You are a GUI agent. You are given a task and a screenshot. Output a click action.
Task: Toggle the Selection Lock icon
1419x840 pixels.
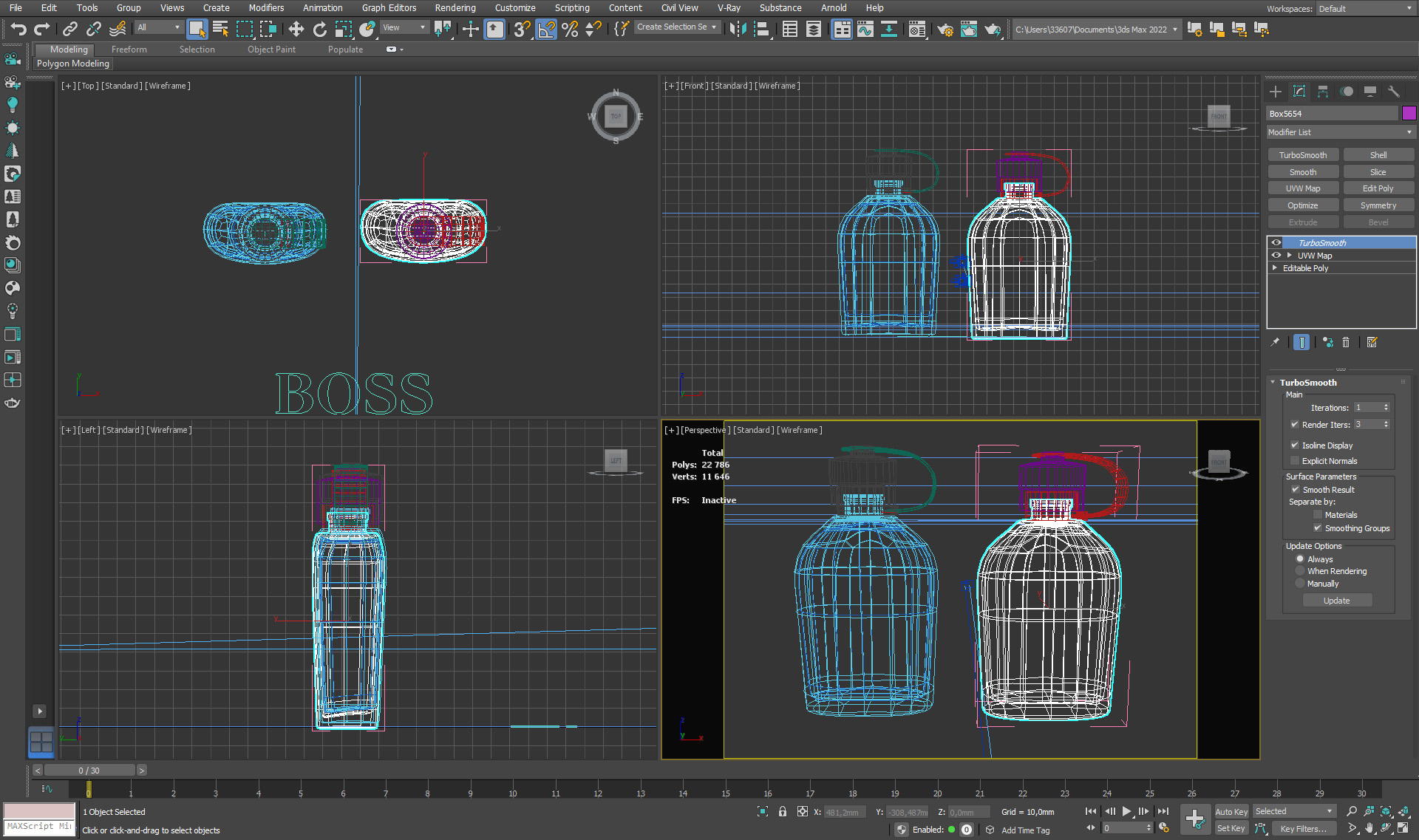[783, 812]
